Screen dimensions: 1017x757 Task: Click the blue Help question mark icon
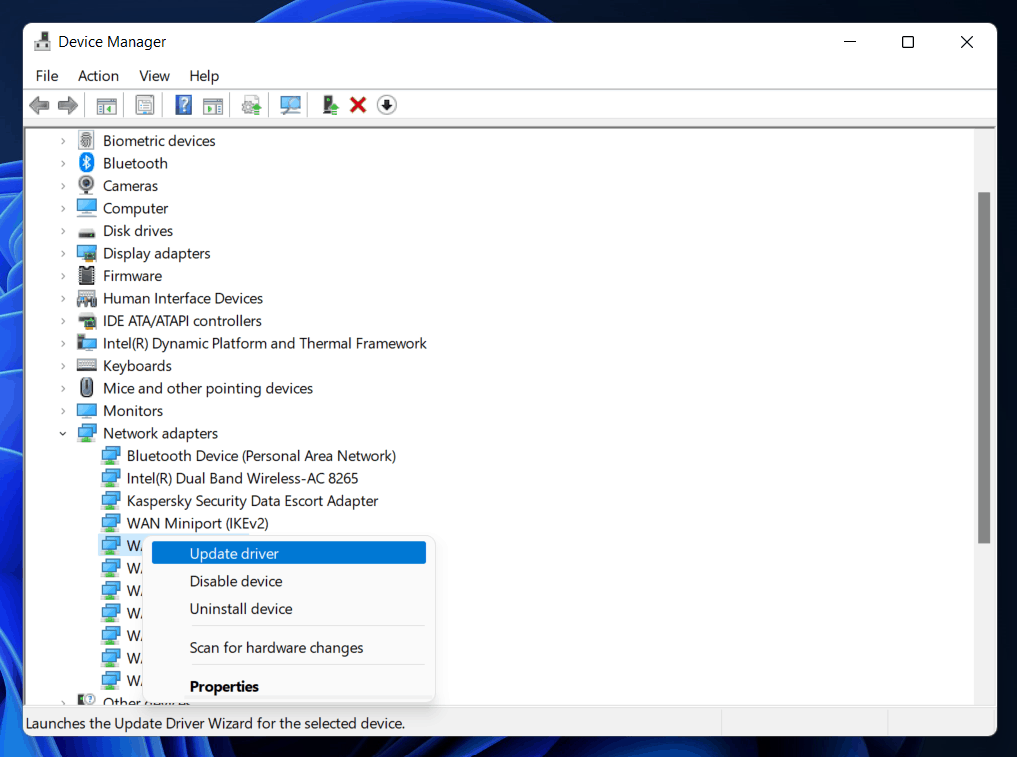tap(183, 105)
